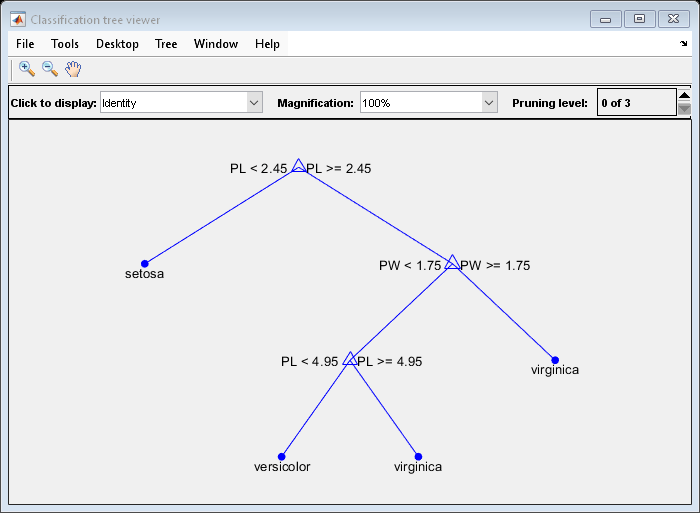Decrease pruning level with the down arrow
700x513 pixels.
point(684,110)
